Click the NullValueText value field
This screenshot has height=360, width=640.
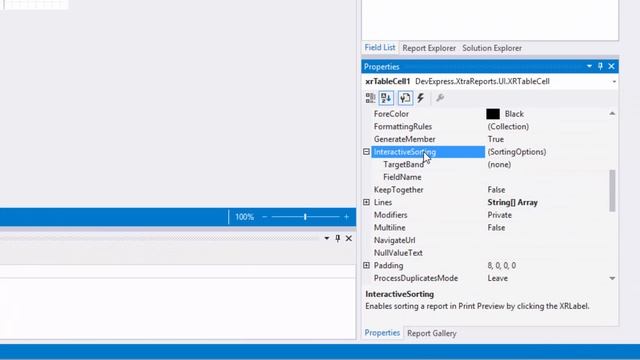(x=547, y=253)
